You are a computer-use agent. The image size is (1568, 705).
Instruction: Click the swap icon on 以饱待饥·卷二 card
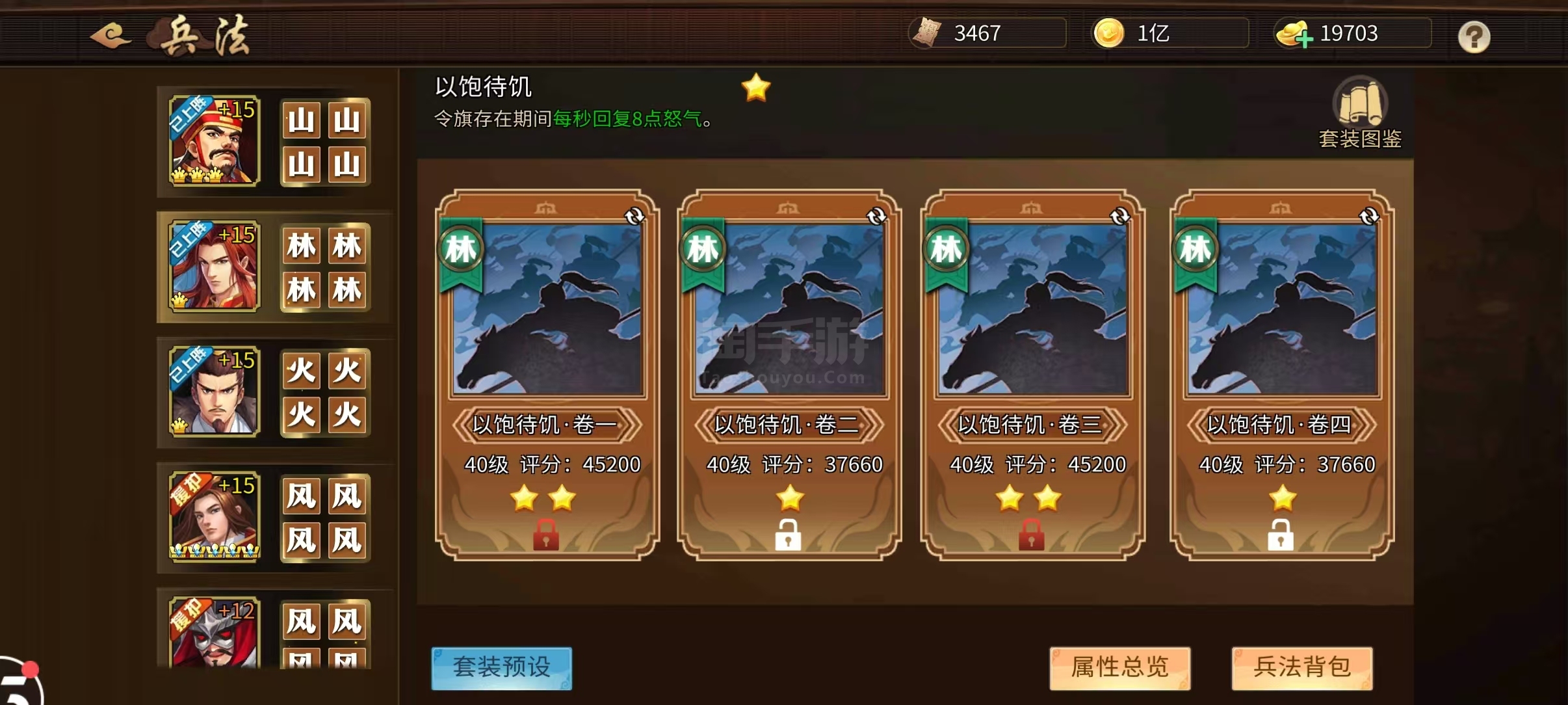coord(877,216)
